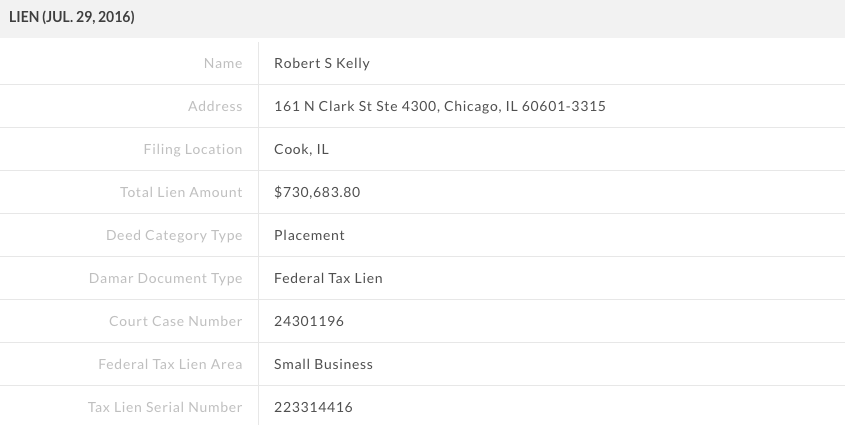Viewport: 845px width, 425px height.
Task: Select the name Robert S Kelly
Action: point(322,63)
